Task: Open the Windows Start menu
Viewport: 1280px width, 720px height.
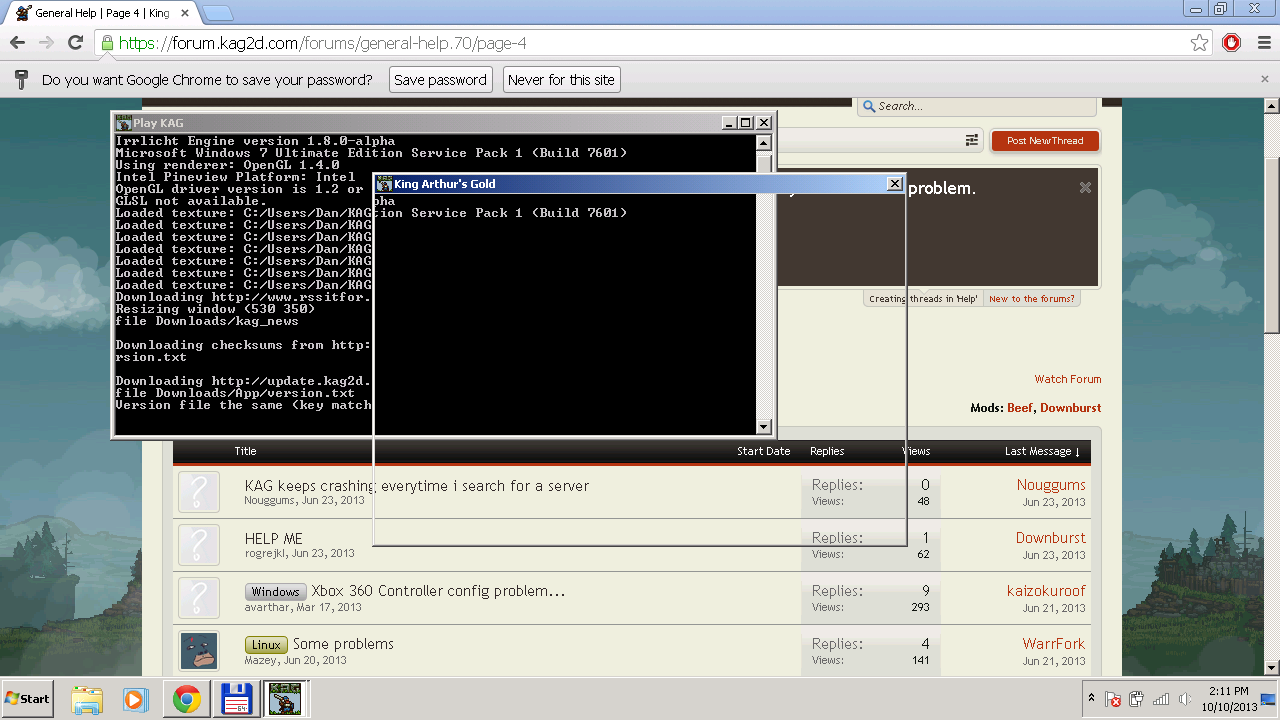Action: click(28, 699)
